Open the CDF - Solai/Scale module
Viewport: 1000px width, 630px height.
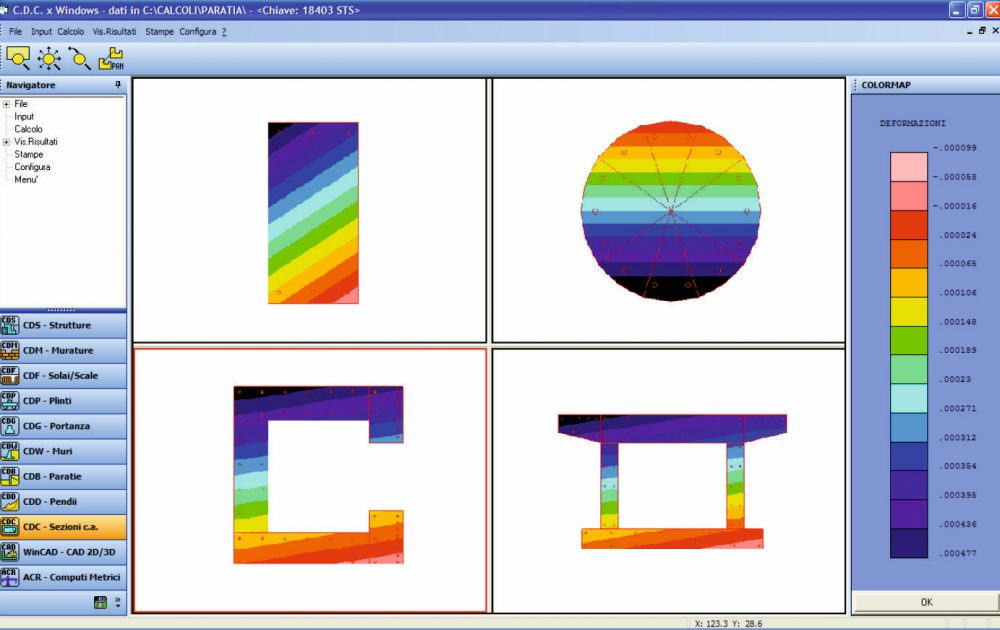tap(63, 376)
